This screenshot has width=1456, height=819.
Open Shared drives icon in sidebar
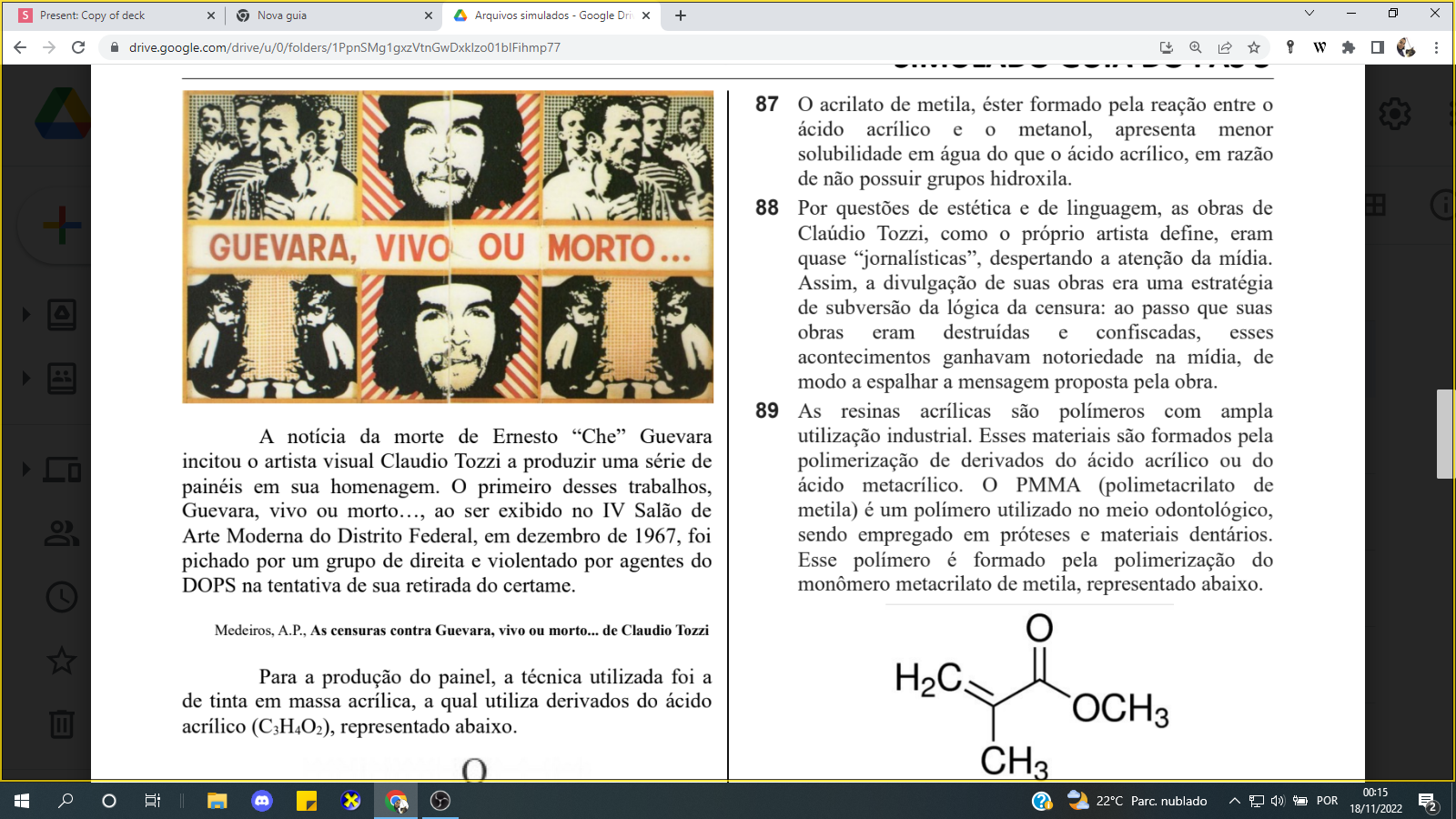pos(62,379)
